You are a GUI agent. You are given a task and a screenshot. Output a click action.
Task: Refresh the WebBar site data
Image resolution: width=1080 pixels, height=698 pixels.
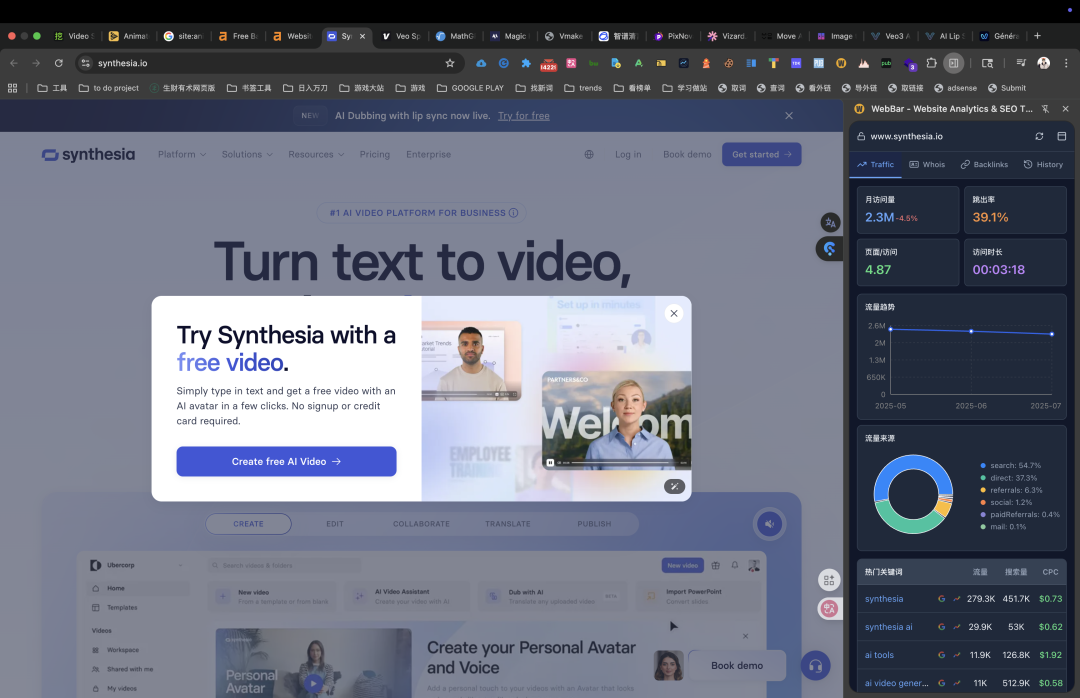1039,136
